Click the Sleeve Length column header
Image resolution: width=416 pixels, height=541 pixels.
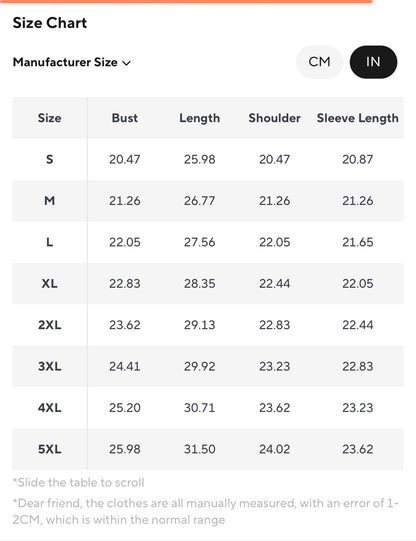click(358, 118)
